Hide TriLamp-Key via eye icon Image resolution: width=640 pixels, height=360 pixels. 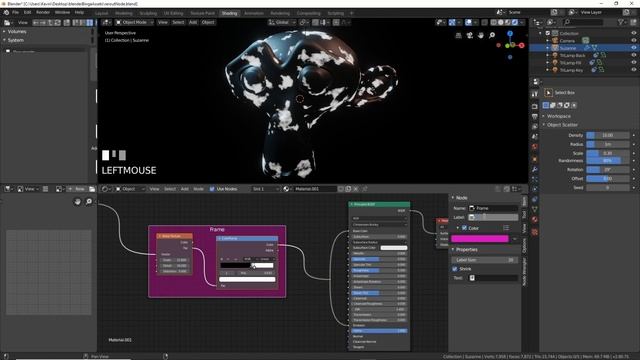coord(633,70)
